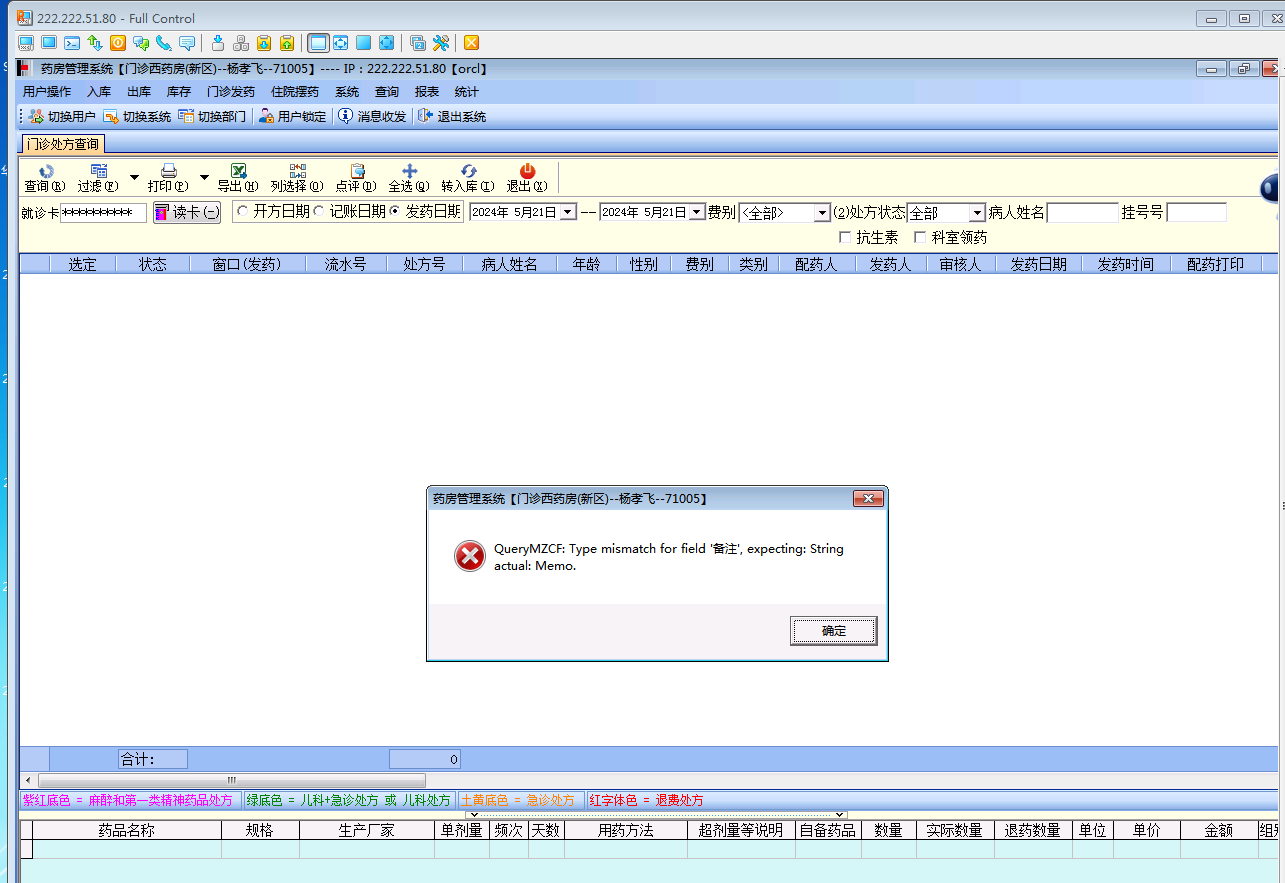The width and height of the screenshot is (1285, 883).
Task: Open the 报表 menu
Action: [427, 91]
